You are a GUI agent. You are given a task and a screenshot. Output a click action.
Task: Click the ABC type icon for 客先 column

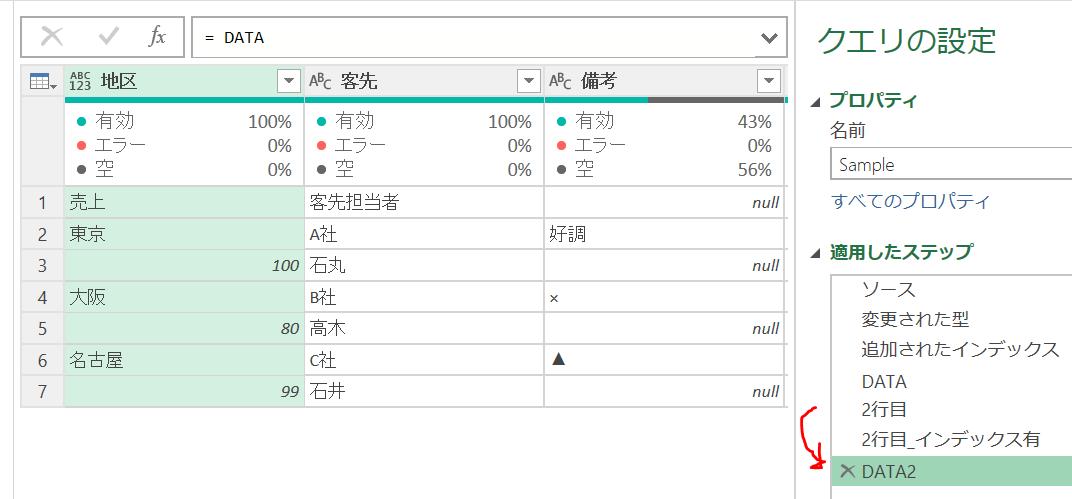(320, 82)
